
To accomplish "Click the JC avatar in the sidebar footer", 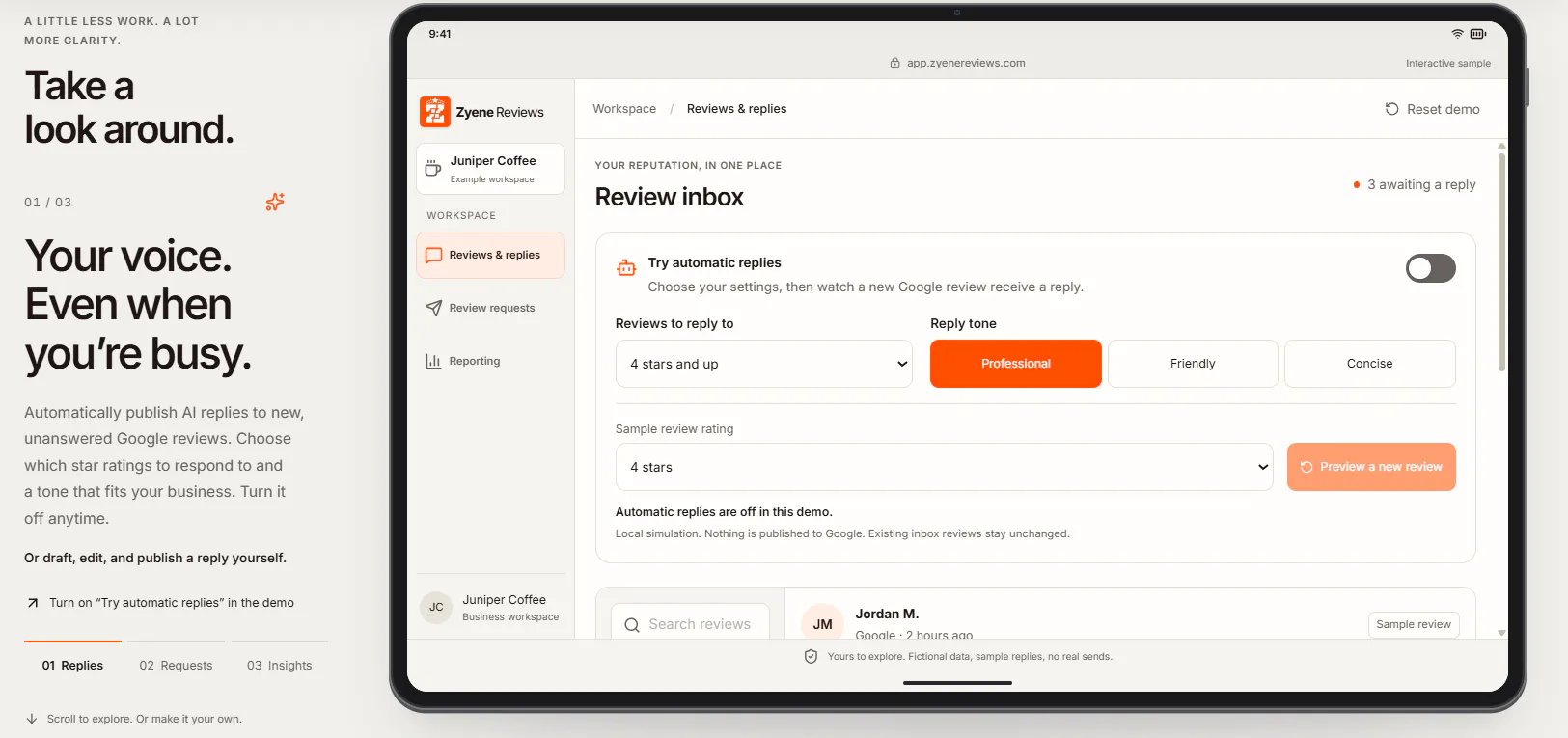I will (436, 607).
